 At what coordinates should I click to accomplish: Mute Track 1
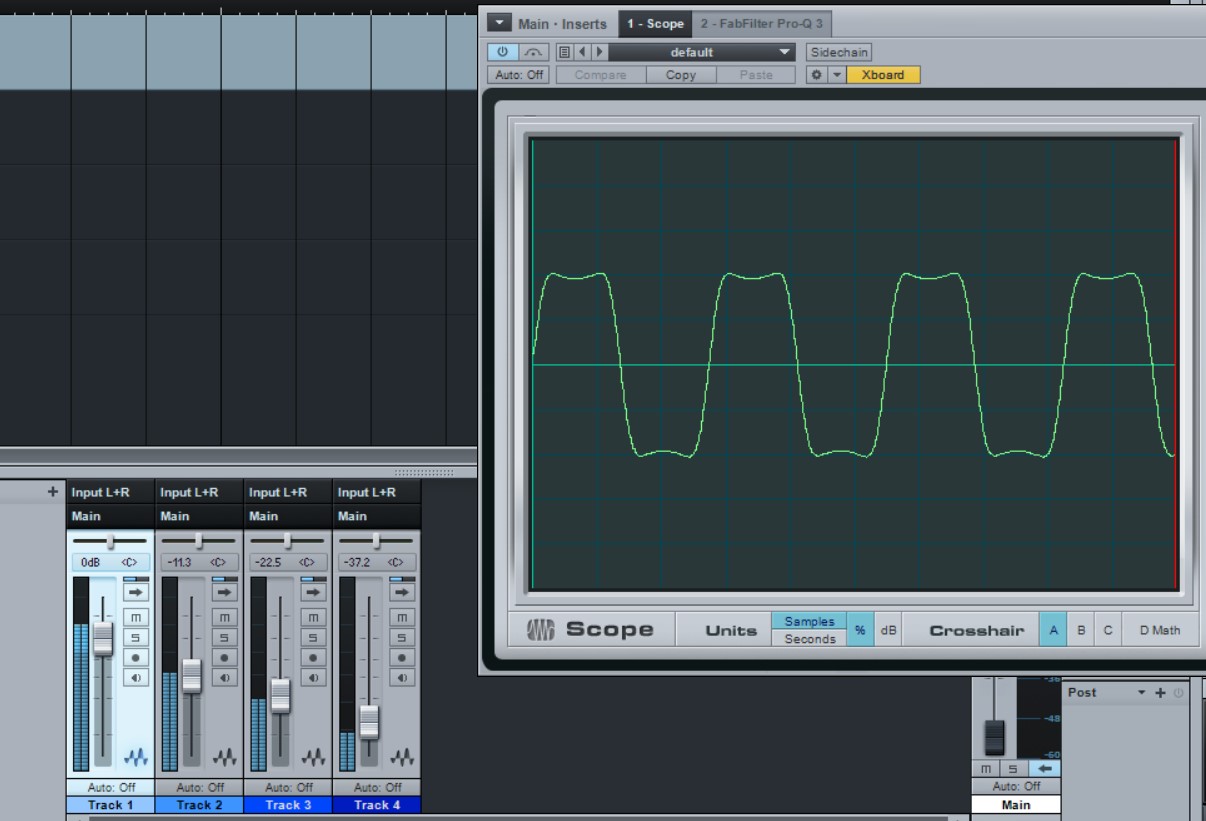135,619
